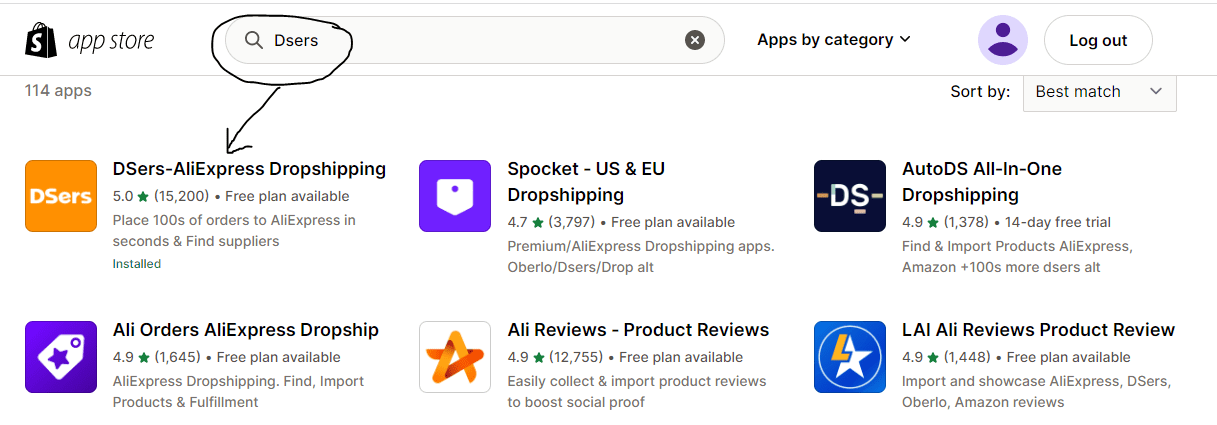Open Ali Reviews - Product Reviews link
Viewport: 1217px width, 425px height.
coord(638,330)
